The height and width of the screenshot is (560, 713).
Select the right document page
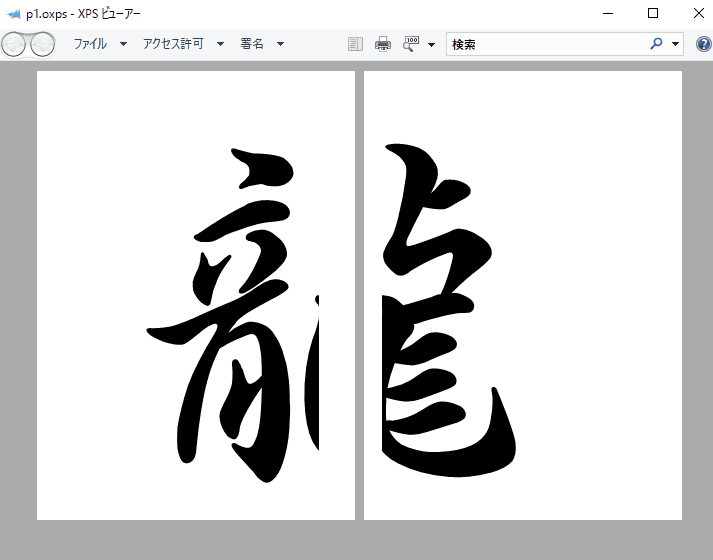(x=523, y=295)
